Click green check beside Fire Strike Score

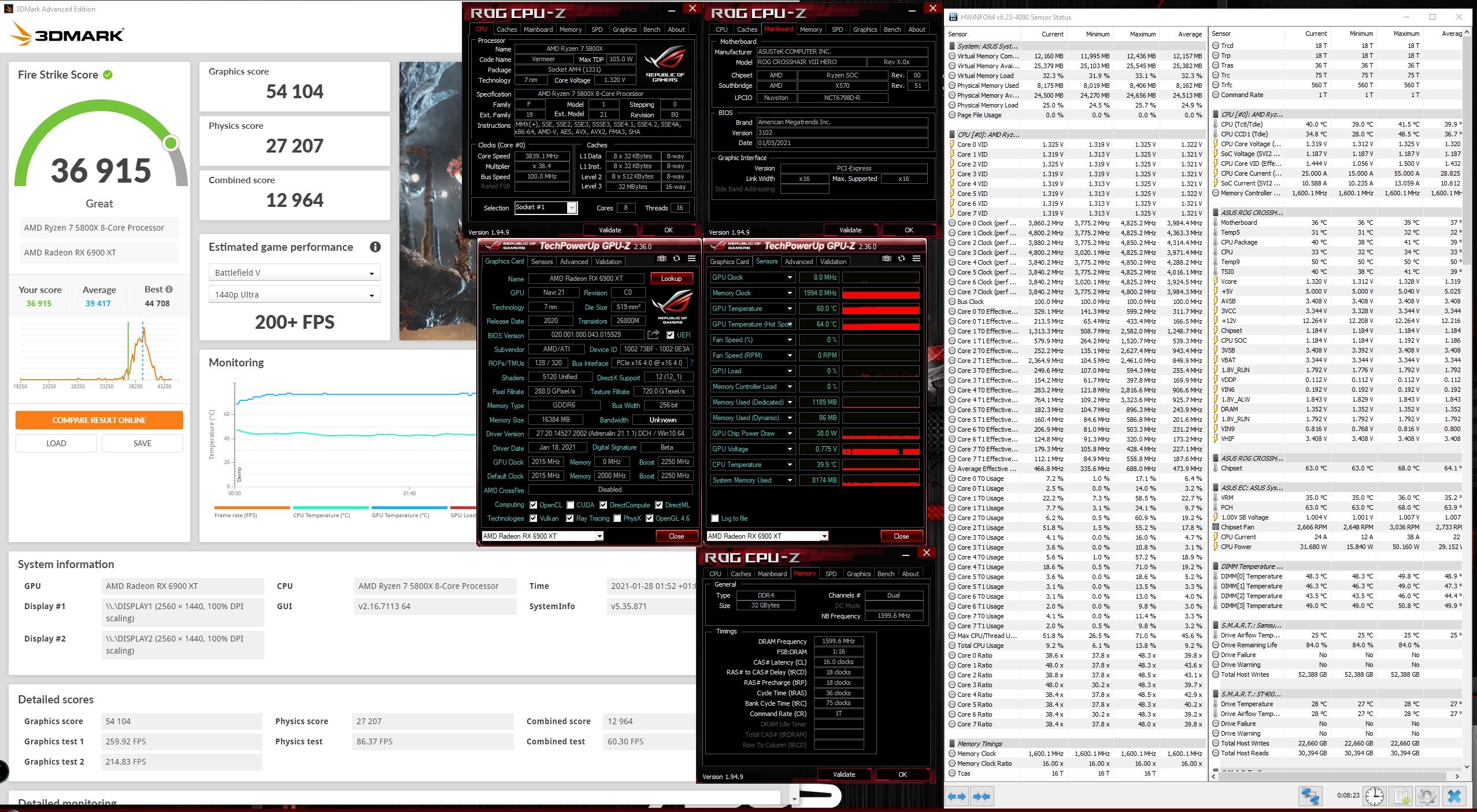[x=108, y=75]
